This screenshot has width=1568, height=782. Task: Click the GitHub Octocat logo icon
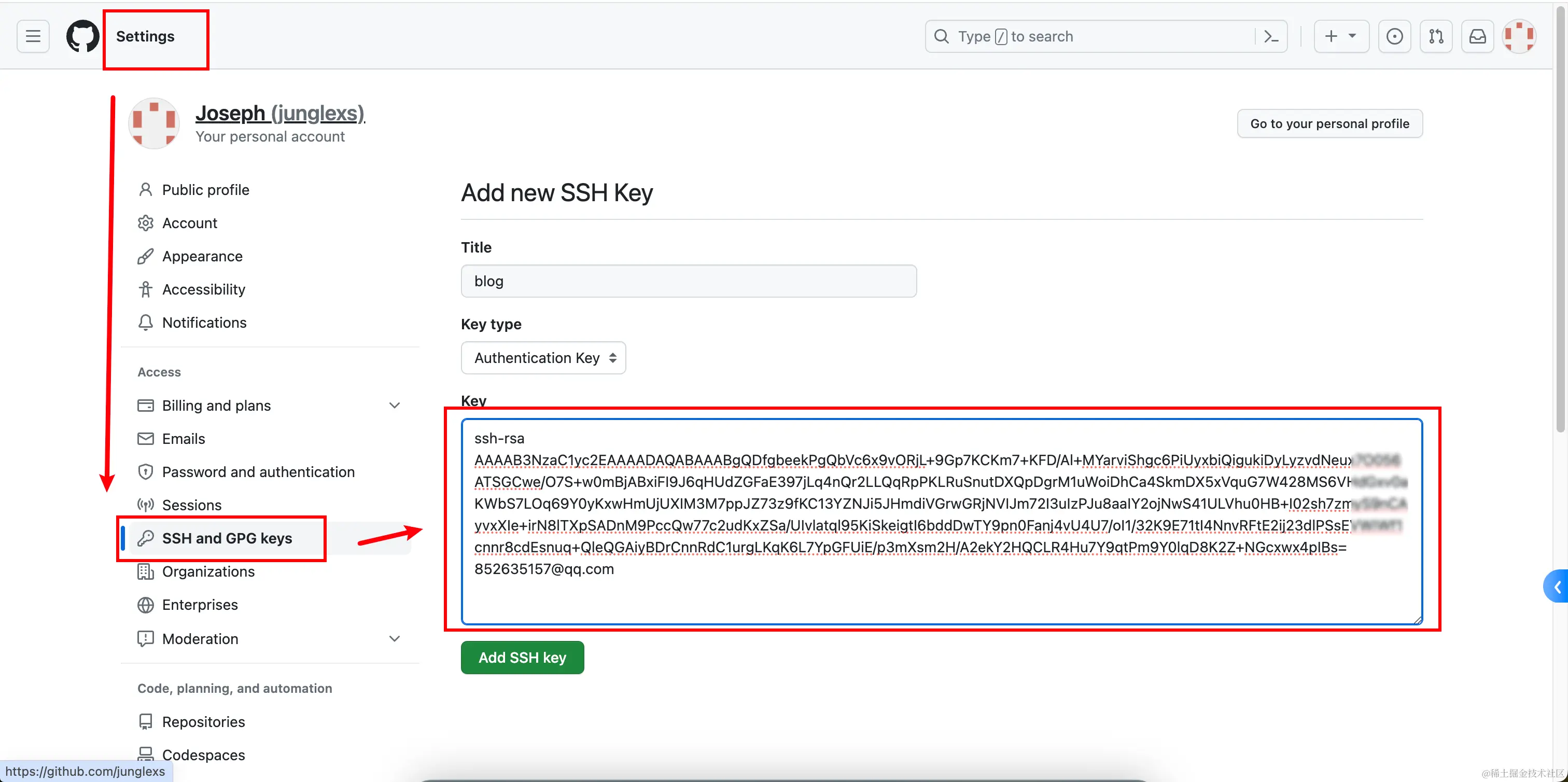pyautogui.click(x=82, y=36)
